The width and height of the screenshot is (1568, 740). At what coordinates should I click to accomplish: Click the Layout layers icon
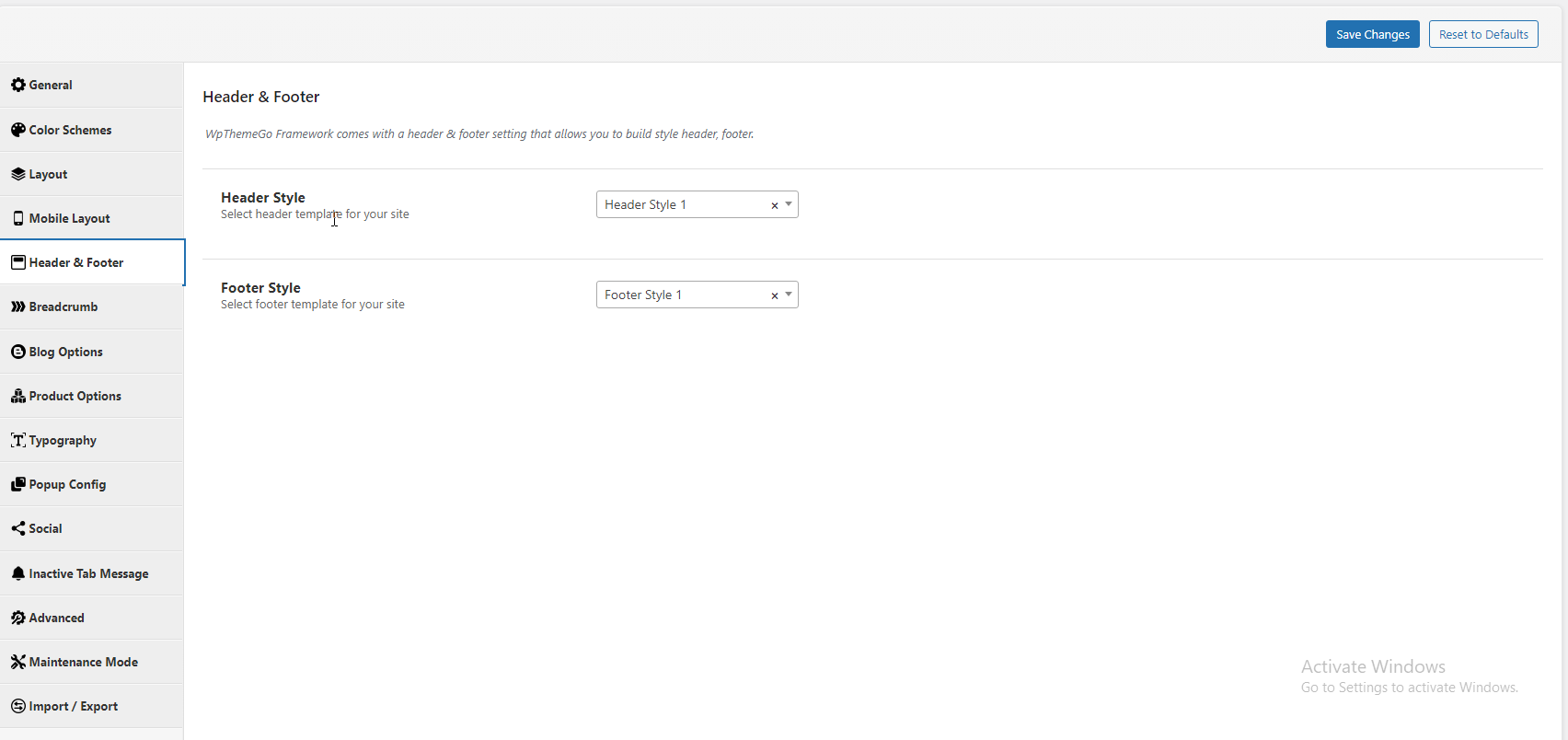17,174
